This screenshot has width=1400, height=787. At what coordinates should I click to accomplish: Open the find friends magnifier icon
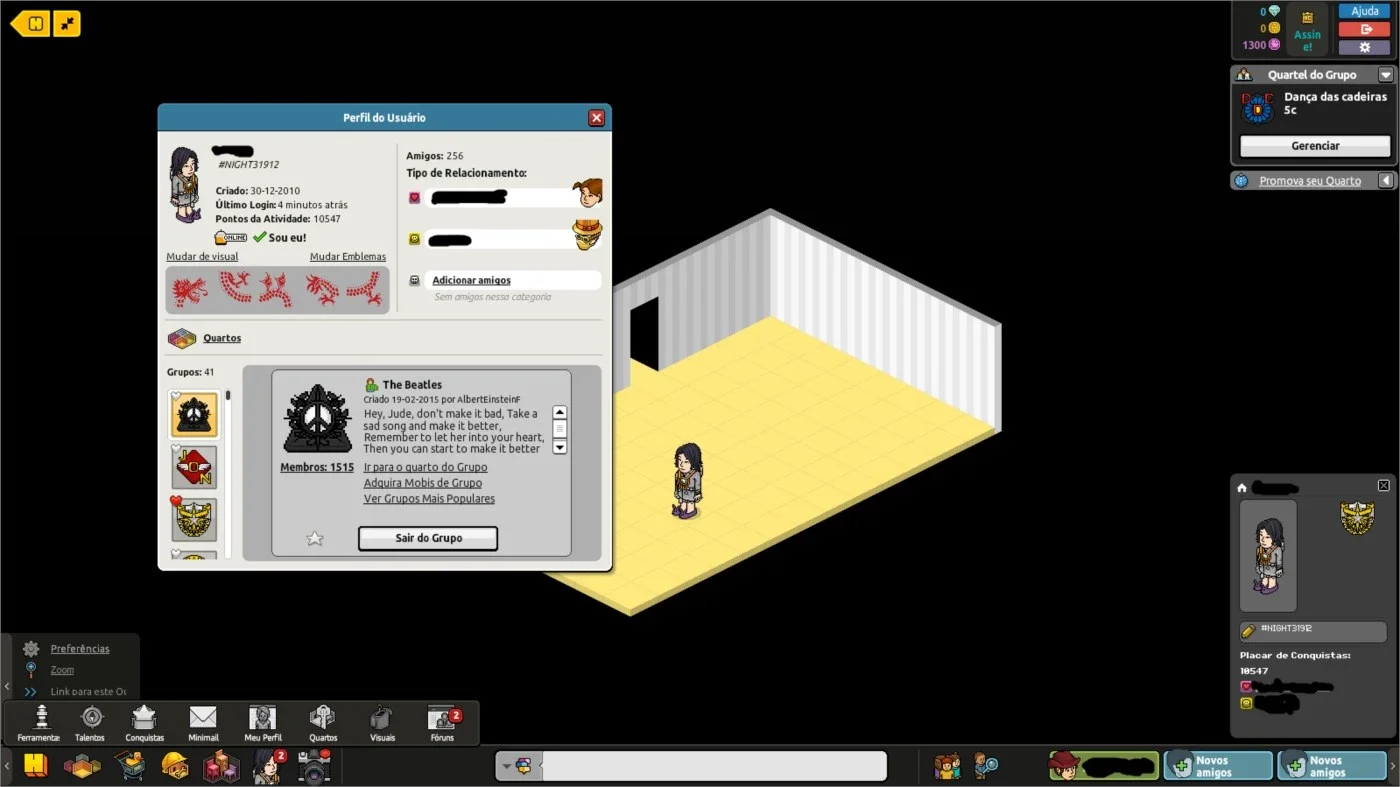pos(986,766)
